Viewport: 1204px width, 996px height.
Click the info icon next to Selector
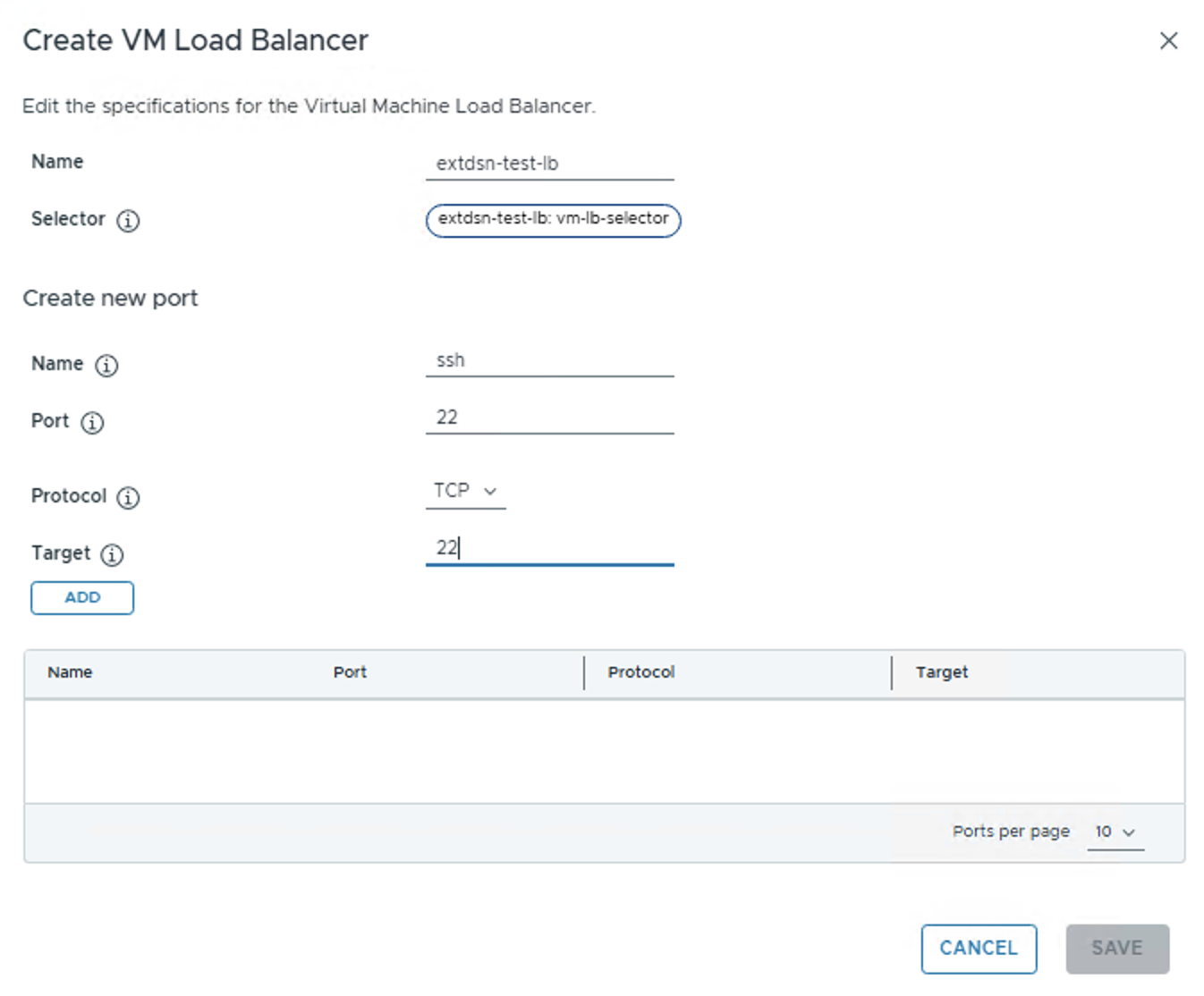pos(128,221)
